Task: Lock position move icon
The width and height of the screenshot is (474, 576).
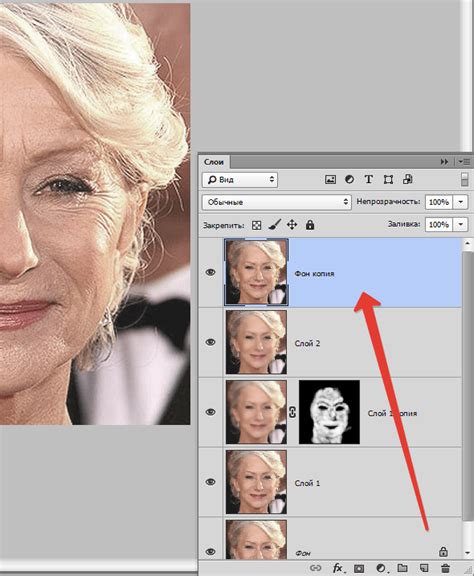Action: point(292,224)
